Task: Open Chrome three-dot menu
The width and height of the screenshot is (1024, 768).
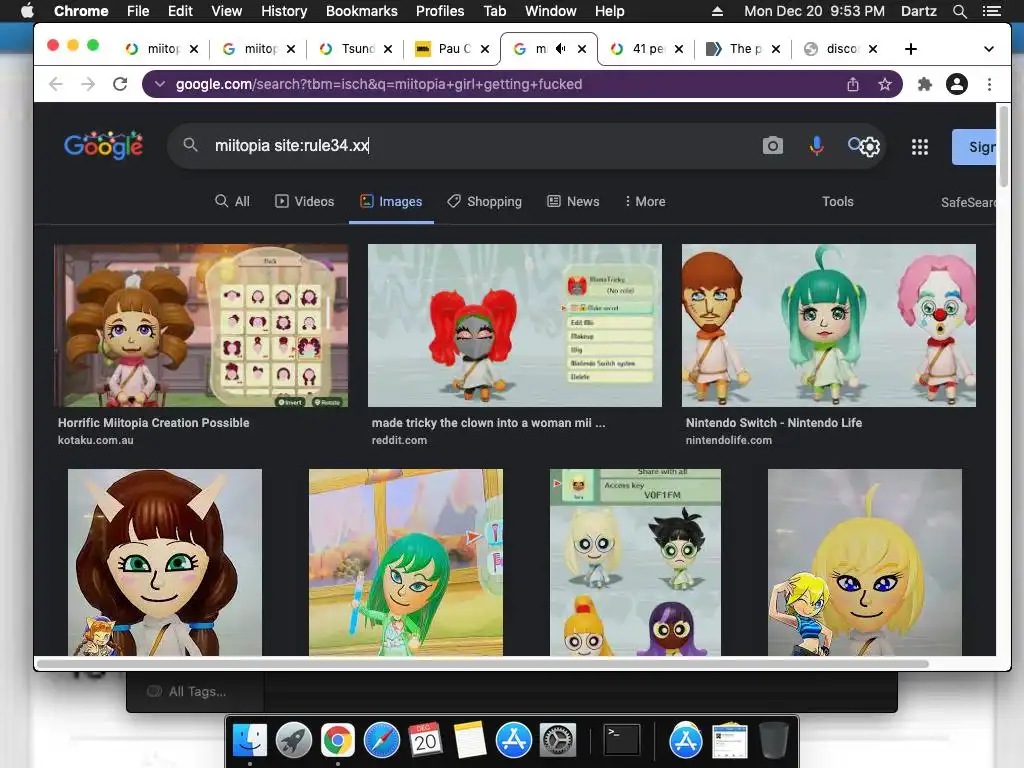Action: 989,84
